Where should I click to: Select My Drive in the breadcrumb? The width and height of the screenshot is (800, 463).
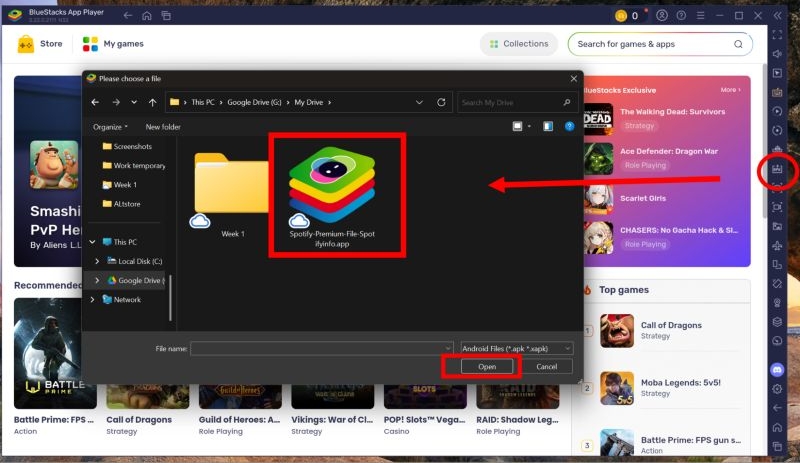(x=309, y=102)
